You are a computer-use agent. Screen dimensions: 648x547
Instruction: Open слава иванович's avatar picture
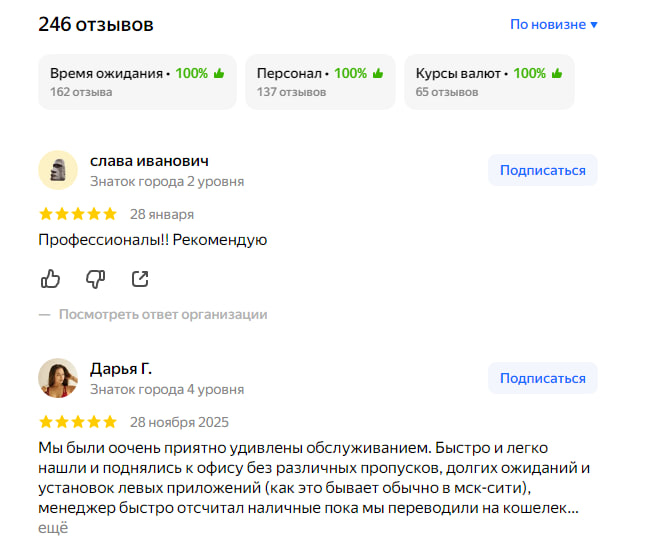[58, 170]
